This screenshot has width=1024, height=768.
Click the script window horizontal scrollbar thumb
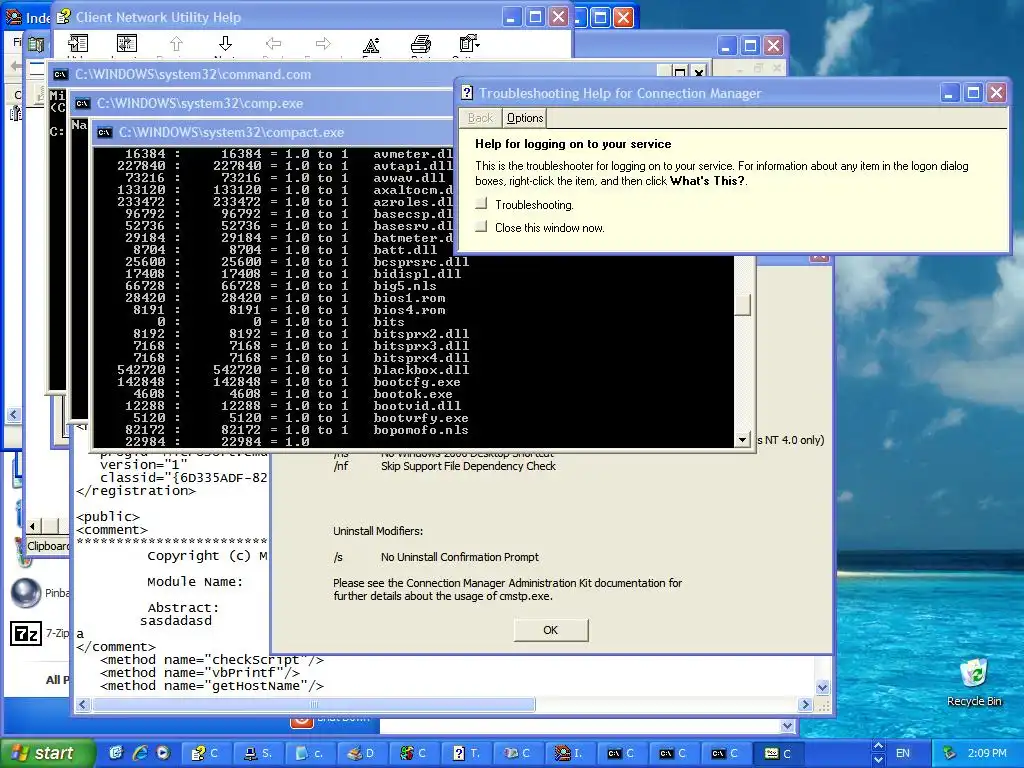point(313,705)
